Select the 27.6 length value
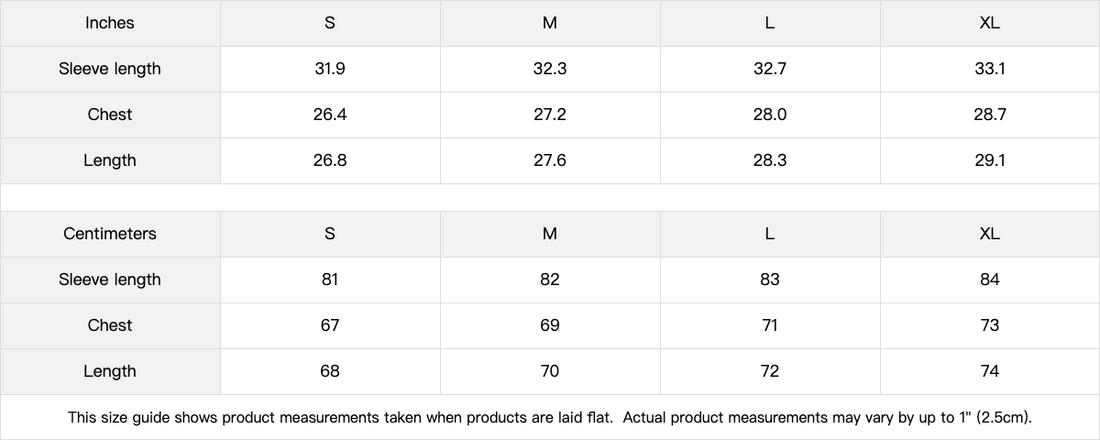Screen dimensions: 1100x440 point(550,161)
